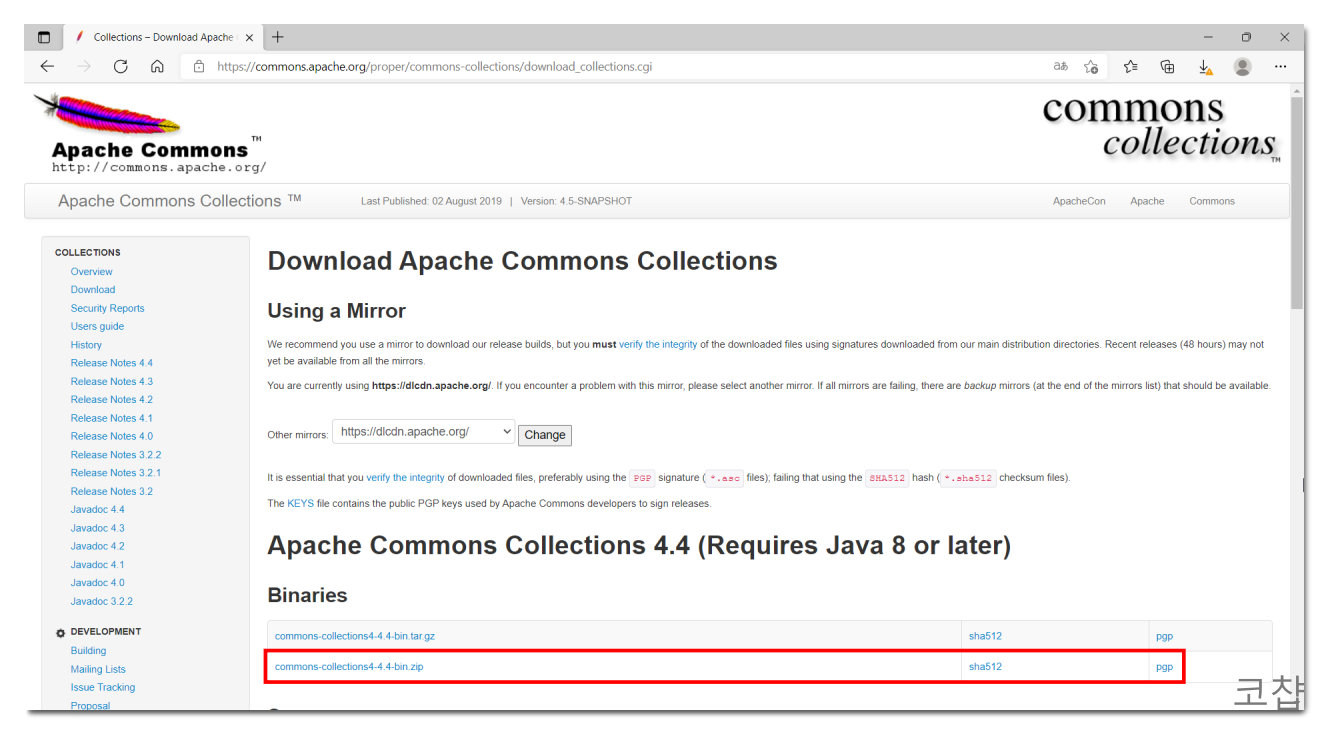Click the browser Back arrow
The height and width of the screenshot is (734, 1328).
tap(47, 66)
